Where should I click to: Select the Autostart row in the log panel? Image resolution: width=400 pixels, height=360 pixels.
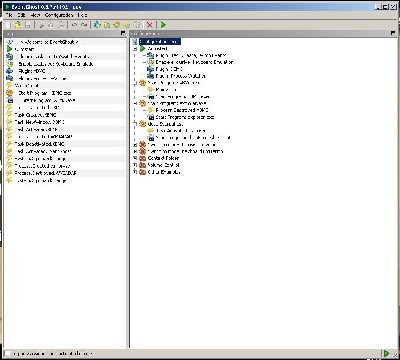click(65, 49)
